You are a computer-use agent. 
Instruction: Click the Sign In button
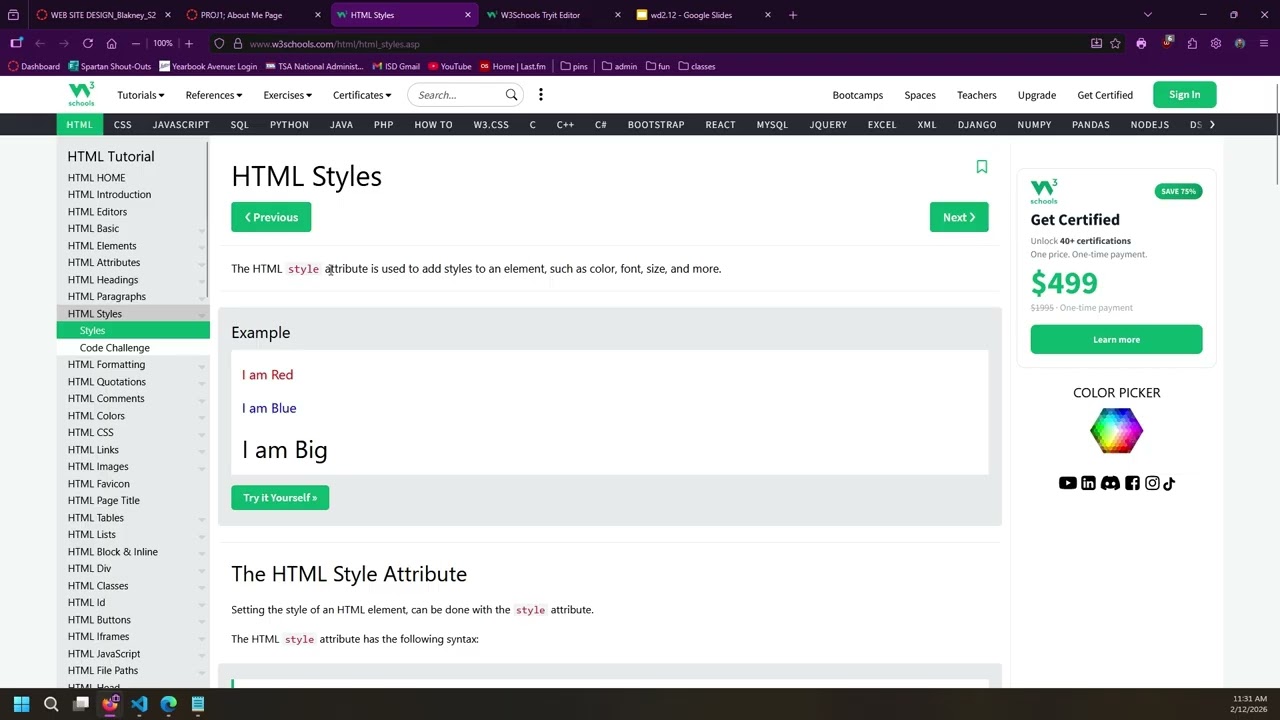pos(1184,95)
